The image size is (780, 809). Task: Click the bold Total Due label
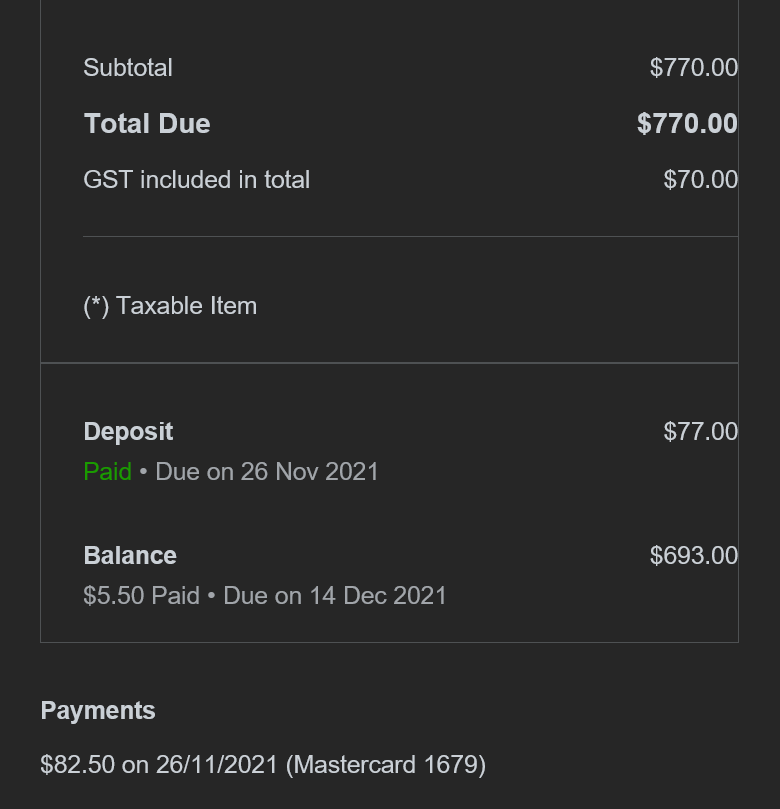click(147, 124)
